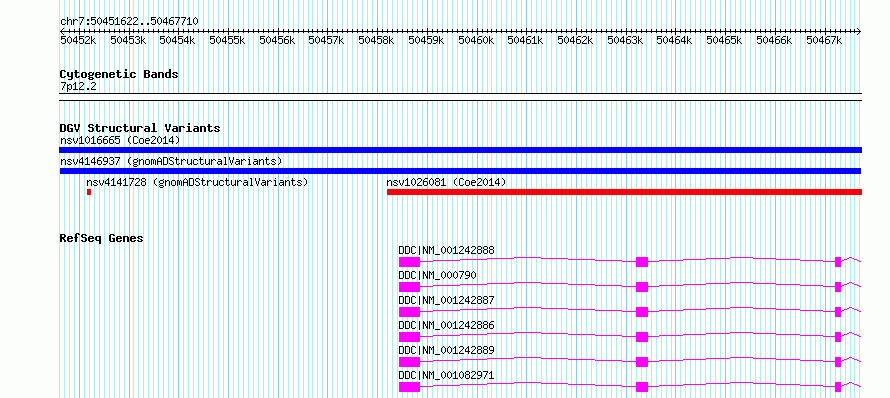Click the nsv4146937 gnomAD blue variant bar
The height and width of the screenshot is (398, 890).
pyautogui.click(x=460, y=171)
